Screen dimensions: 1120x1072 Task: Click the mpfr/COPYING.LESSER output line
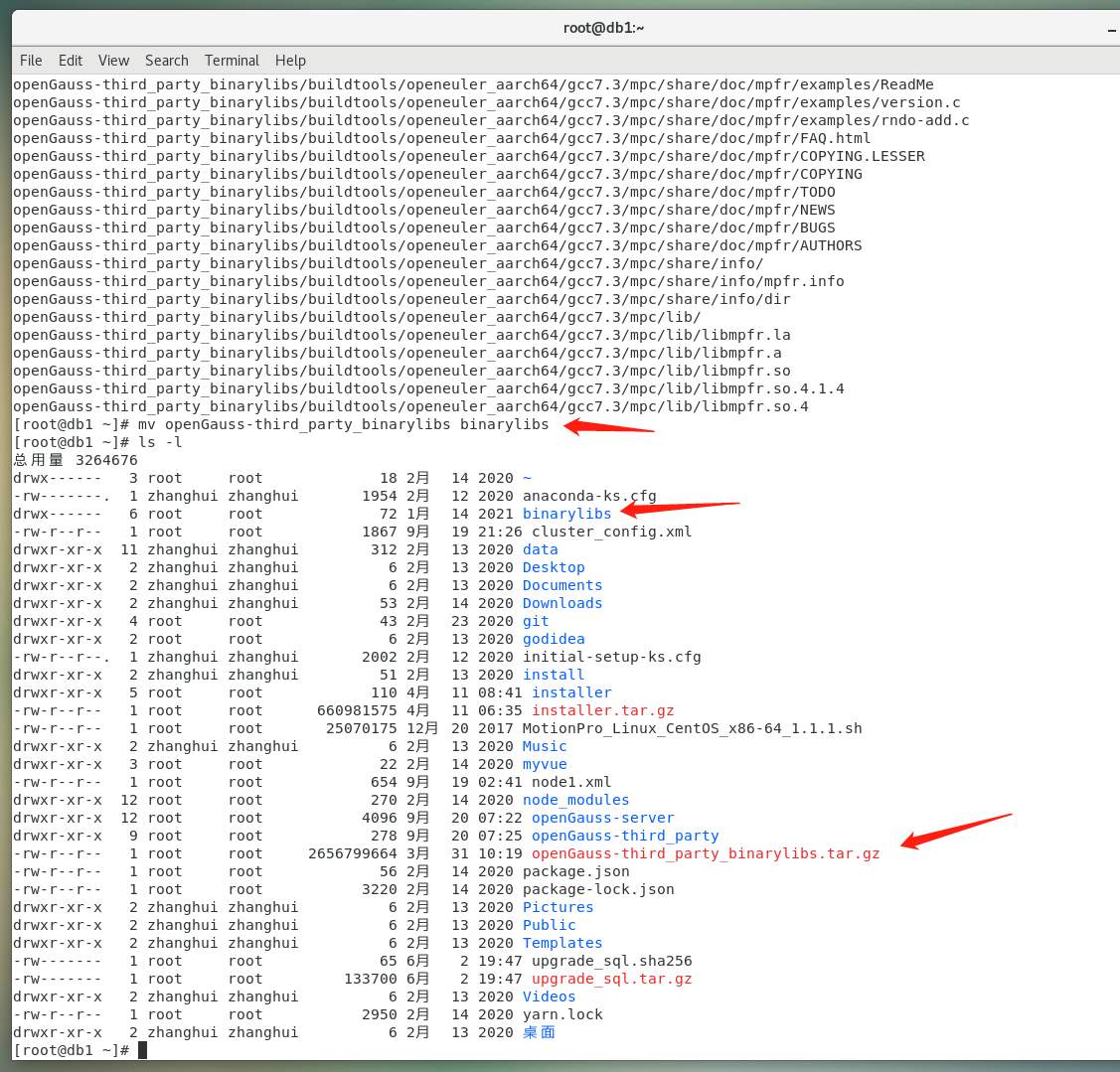coord(469,156)
